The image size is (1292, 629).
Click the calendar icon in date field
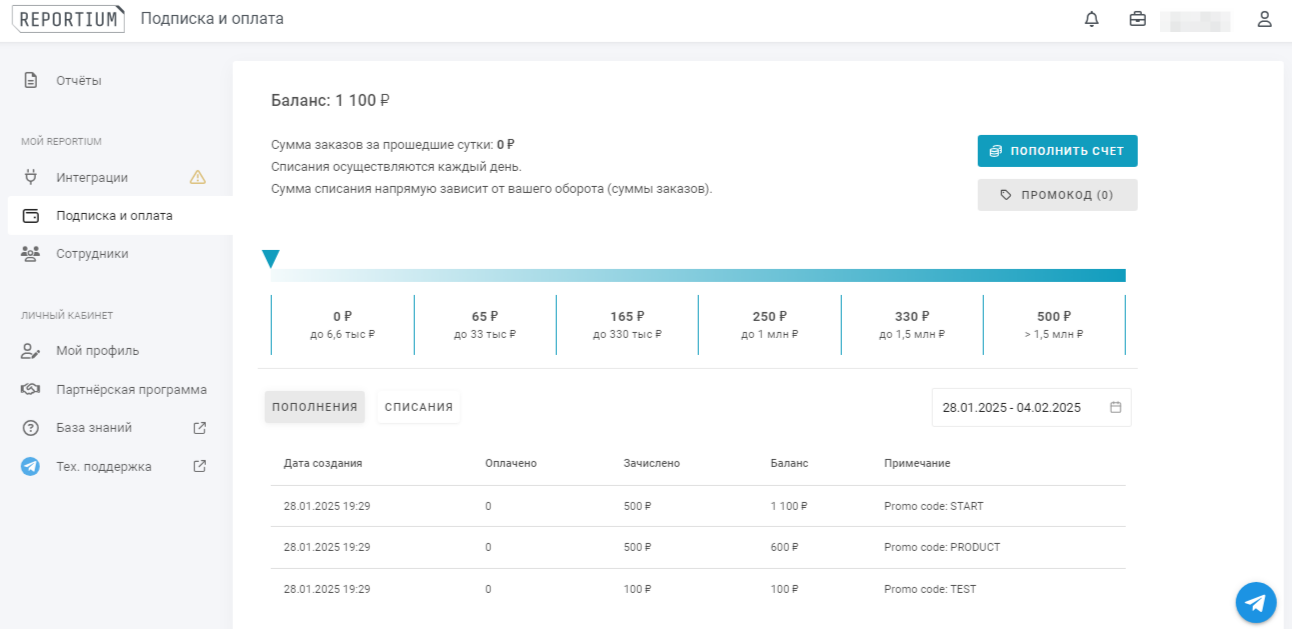click(1116, 407)
